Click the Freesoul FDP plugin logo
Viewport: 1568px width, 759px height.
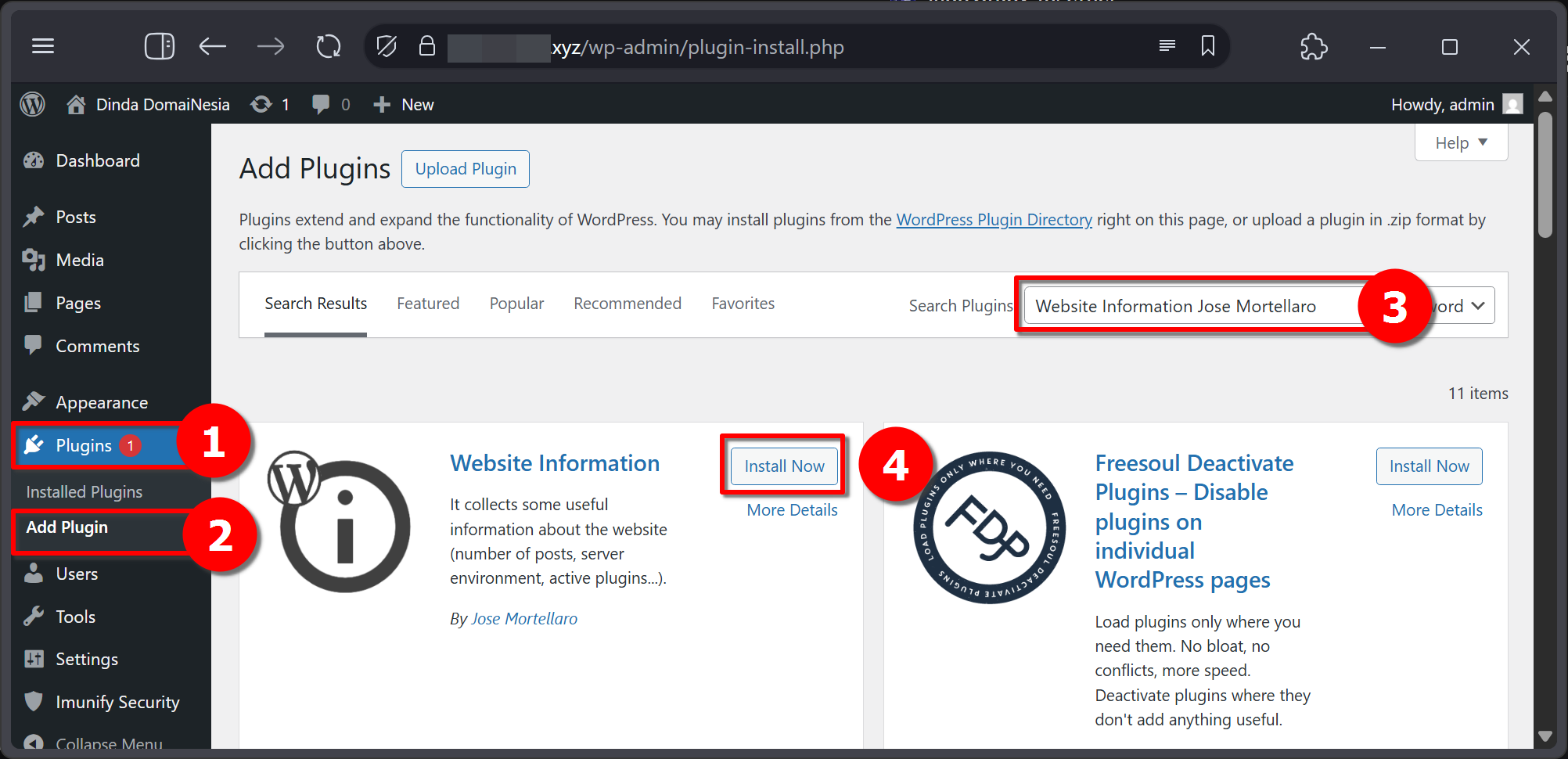(x=989, y=527)
